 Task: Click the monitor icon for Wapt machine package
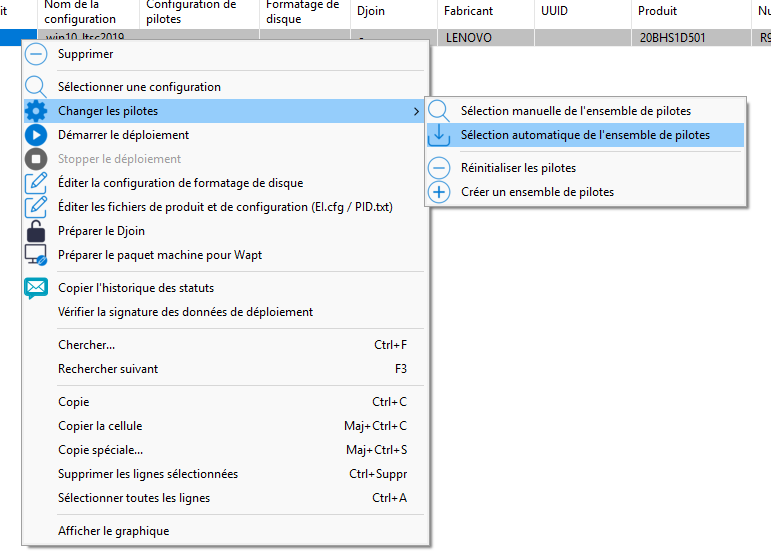36,255
